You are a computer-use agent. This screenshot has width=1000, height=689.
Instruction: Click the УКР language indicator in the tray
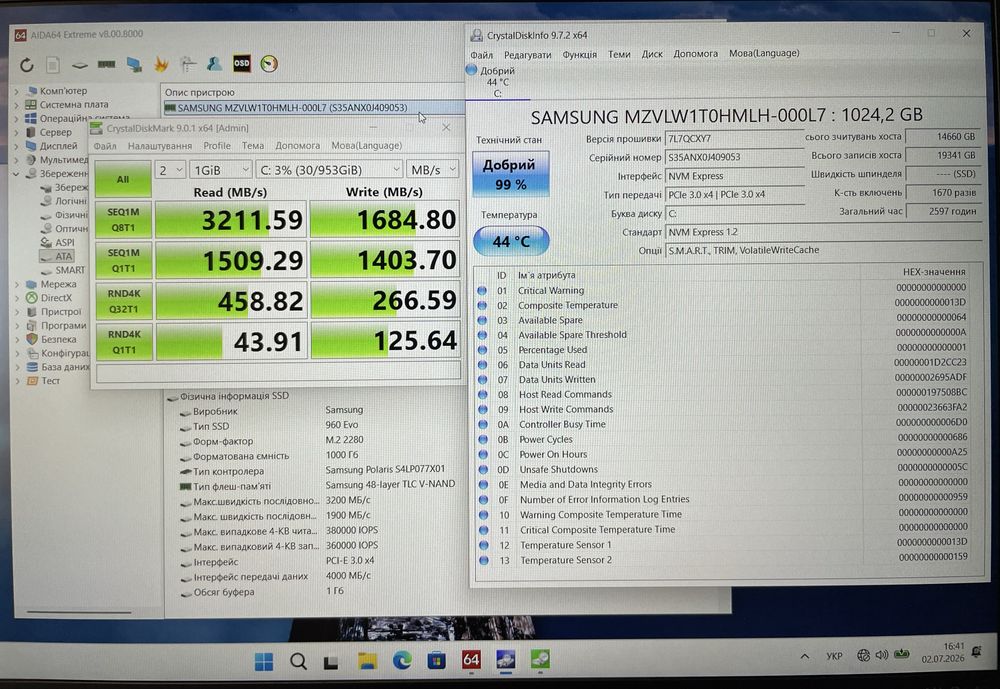coord(834,656)
